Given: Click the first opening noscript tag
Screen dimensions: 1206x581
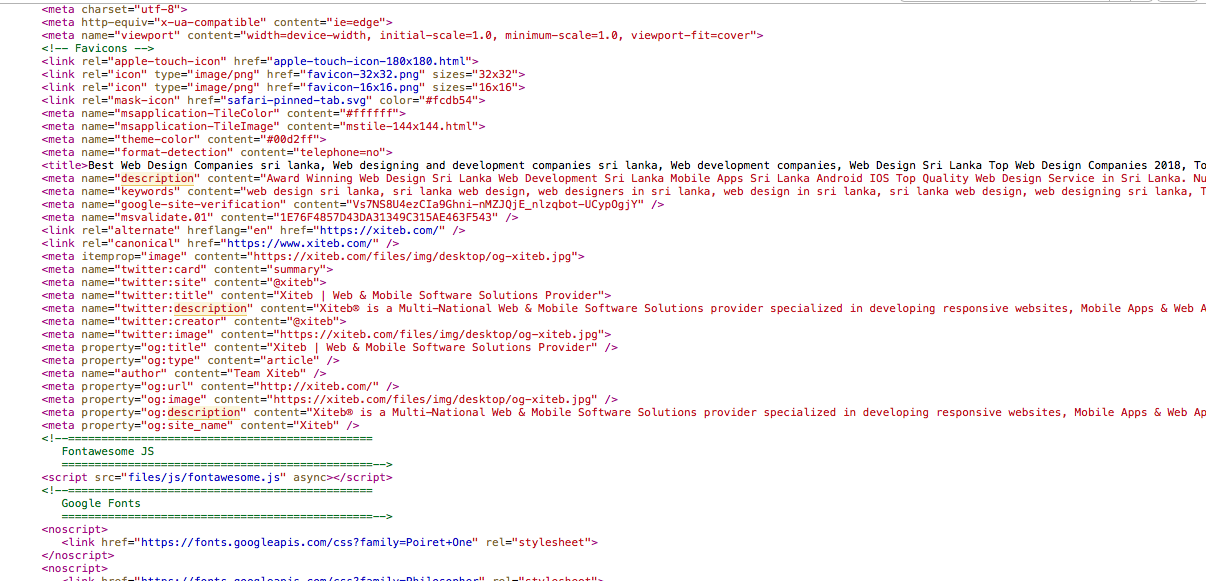Looking at the screenshot, I should point(75,529).
